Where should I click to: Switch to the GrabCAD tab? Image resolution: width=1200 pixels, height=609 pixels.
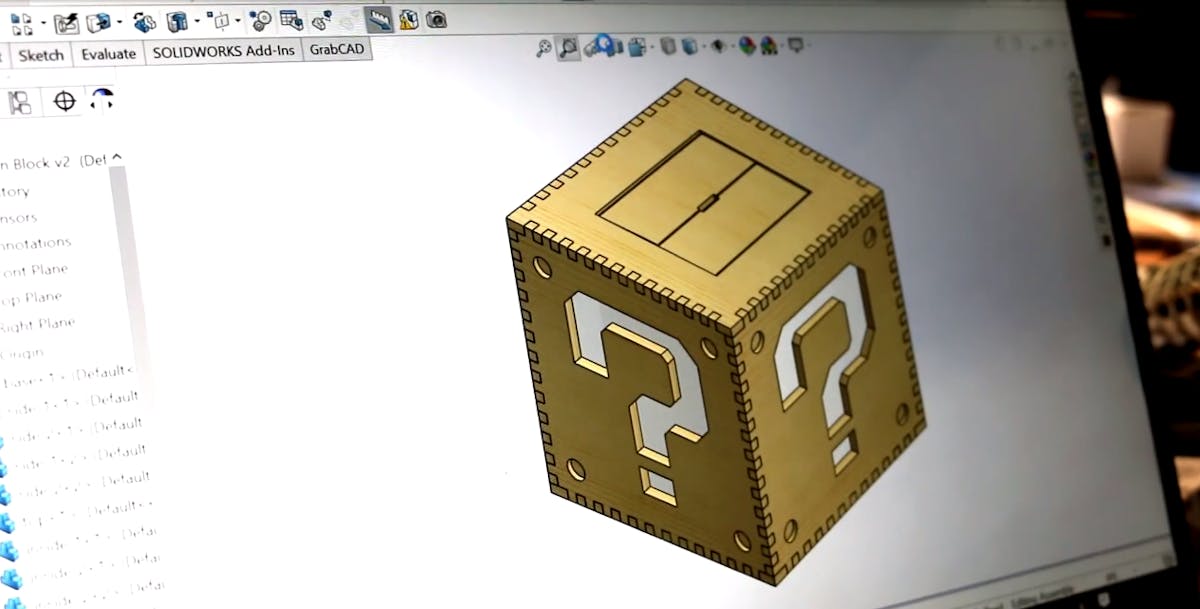336,50
